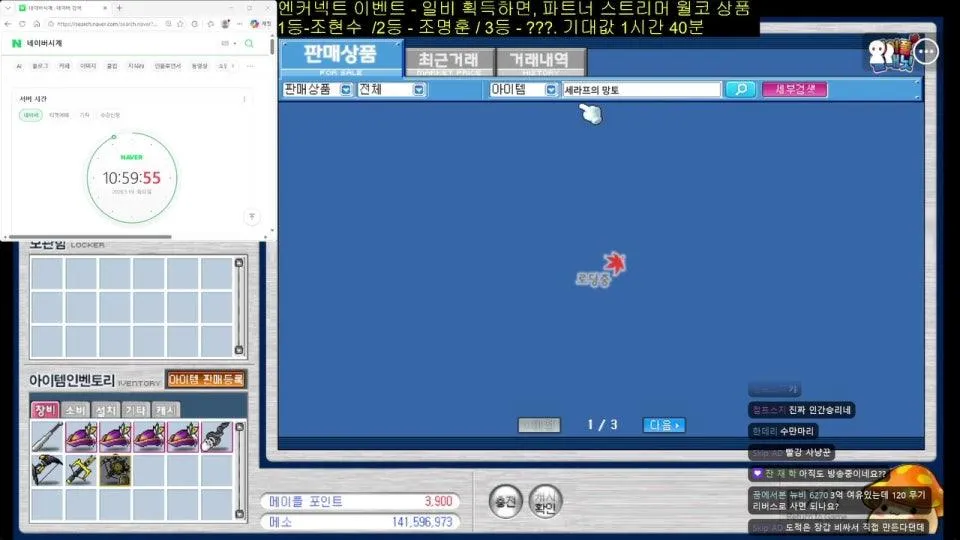The width and height of the screenshot is (960, 540).
Task: Select the 소비 consumables inventory tab
Action: [75, 410]
